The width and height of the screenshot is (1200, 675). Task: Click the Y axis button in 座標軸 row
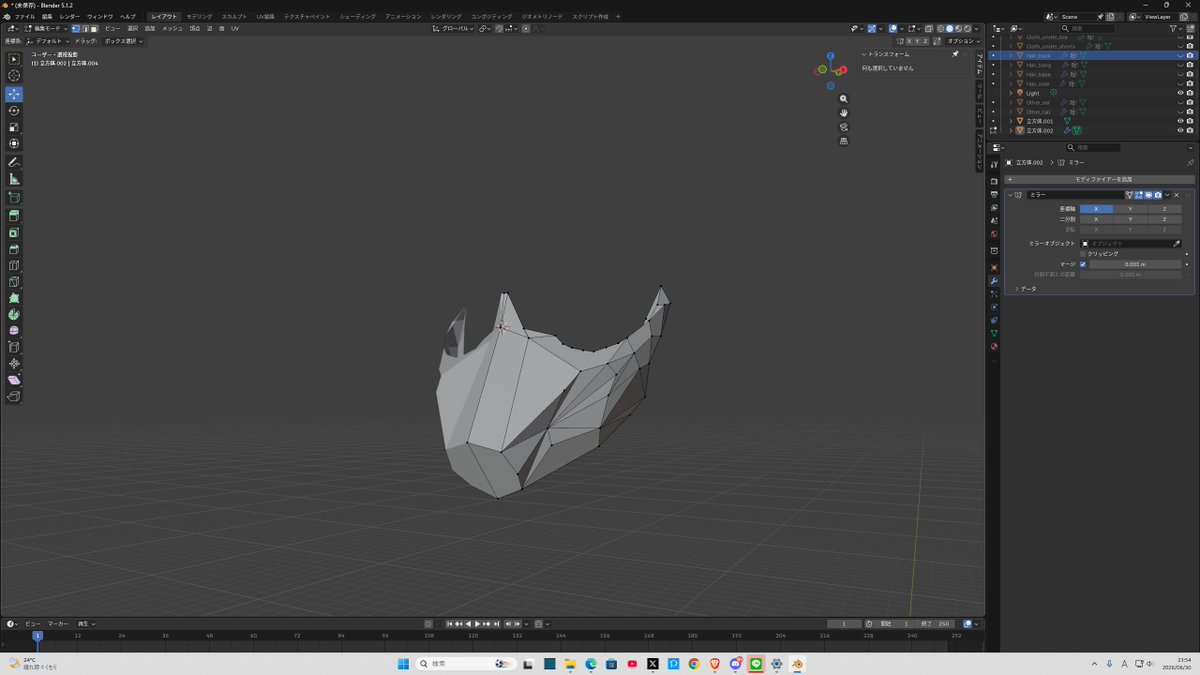1130,208
